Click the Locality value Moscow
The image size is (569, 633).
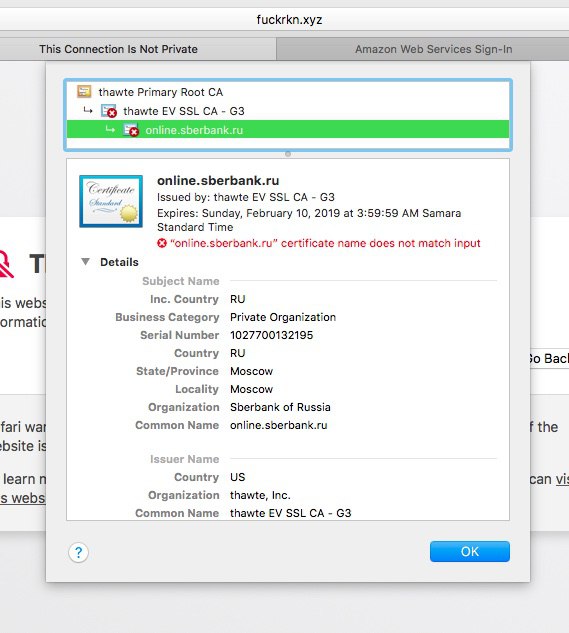pos(251,389)
